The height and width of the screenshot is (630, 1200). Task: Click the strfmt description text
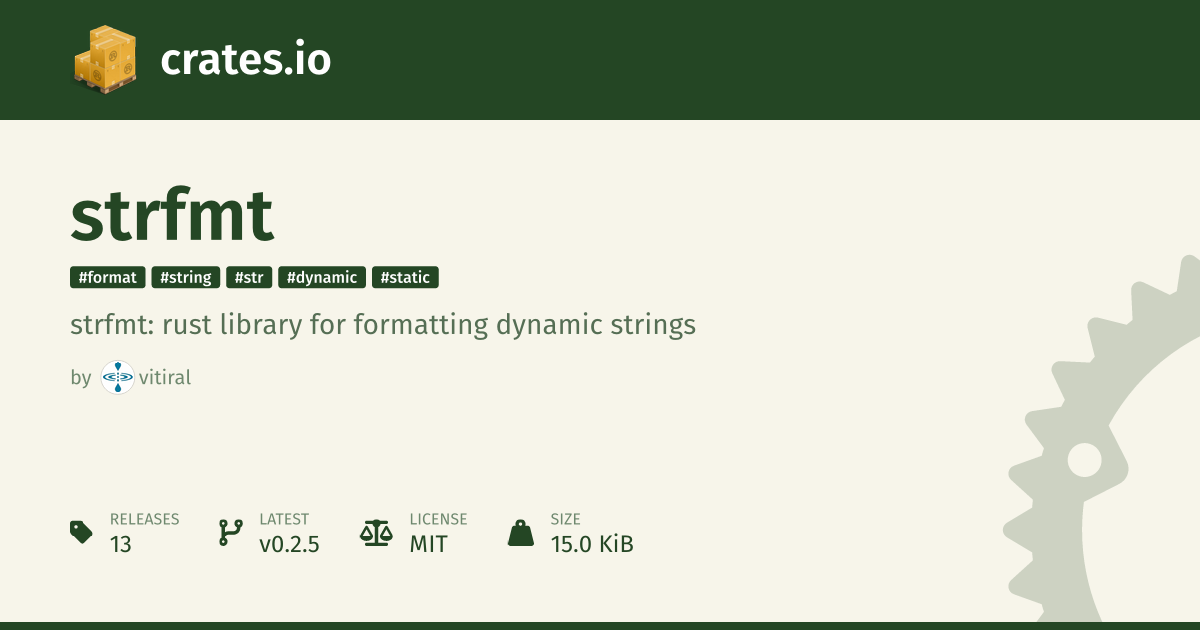tap(383, 325)
